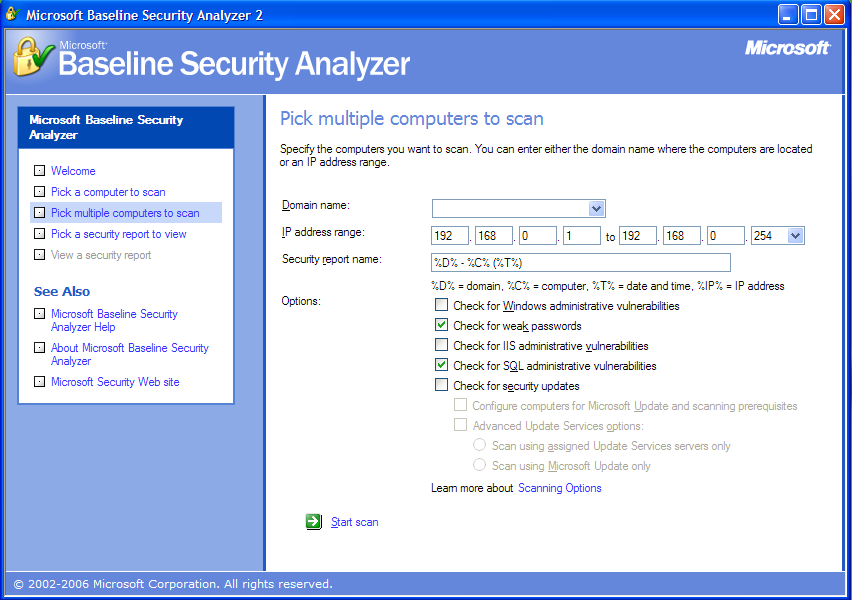Viewport: 852px width, 600px height.
Task: Click the bullet icon beside Pick multiple computers to scan
Action: click(39, 212)
